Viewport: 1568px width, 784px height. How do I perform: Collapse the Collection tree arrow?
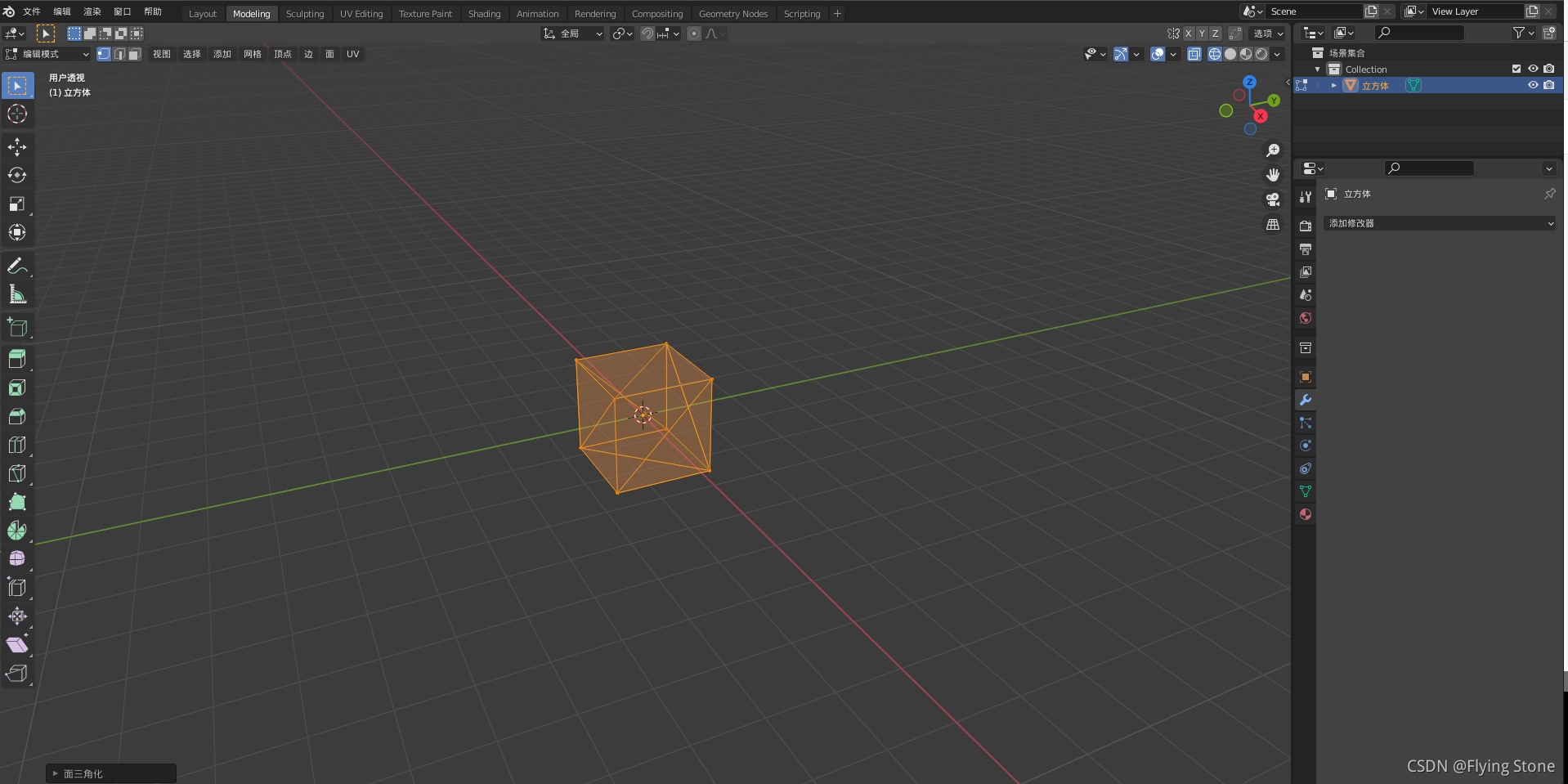(x=1318, y=69)
